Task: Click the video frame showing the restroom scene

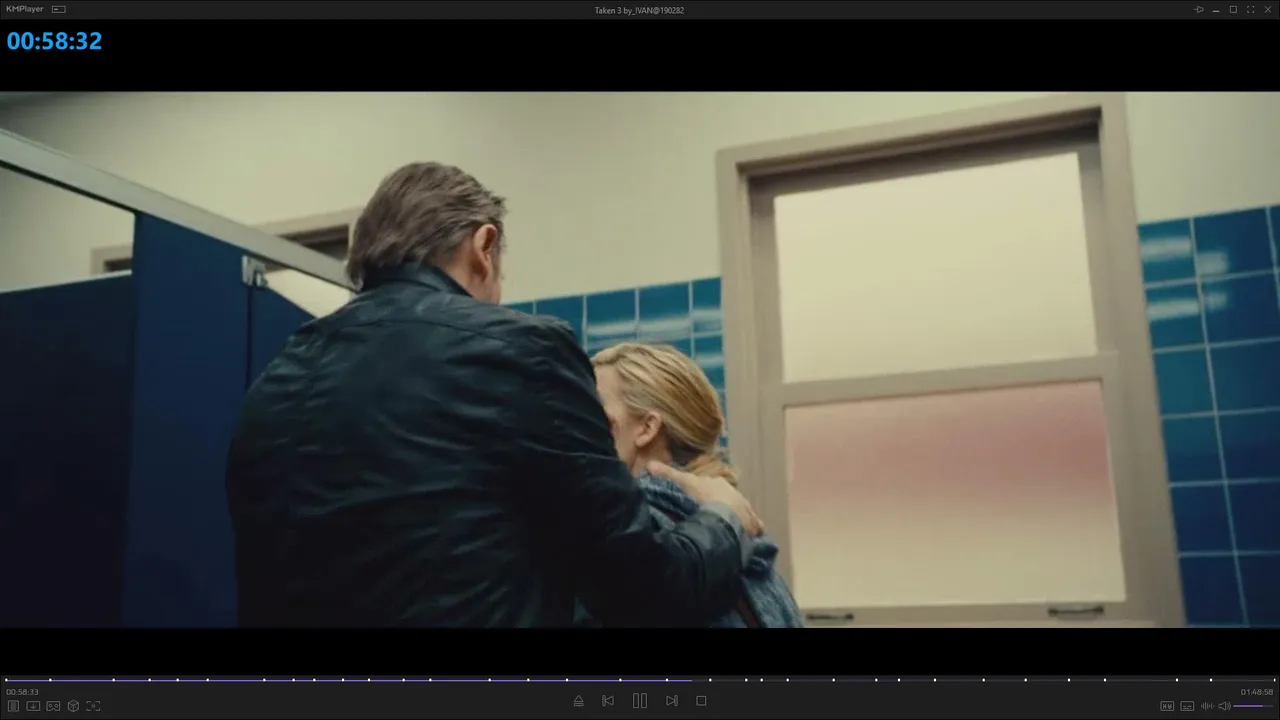Action: coord(640,360)
